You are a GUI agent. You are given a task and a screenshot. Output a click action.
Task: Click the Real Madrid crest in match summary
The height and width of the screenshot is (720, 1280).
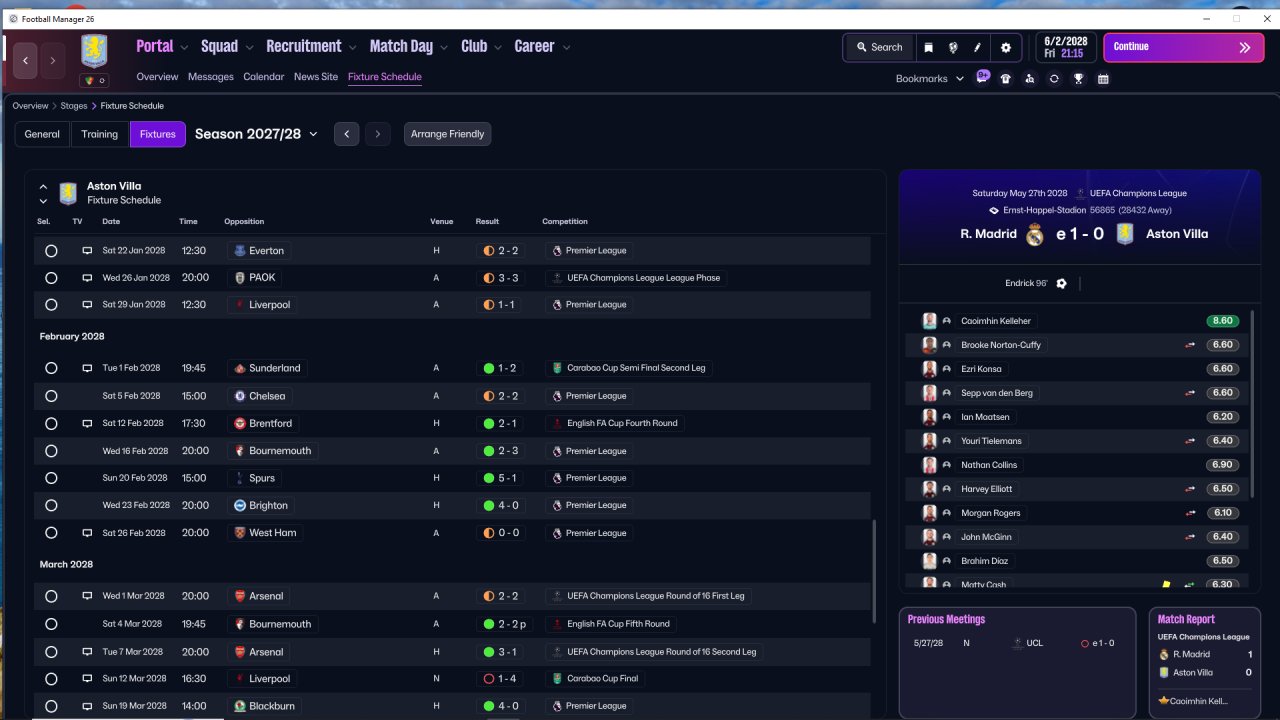tap(1035, 234)
